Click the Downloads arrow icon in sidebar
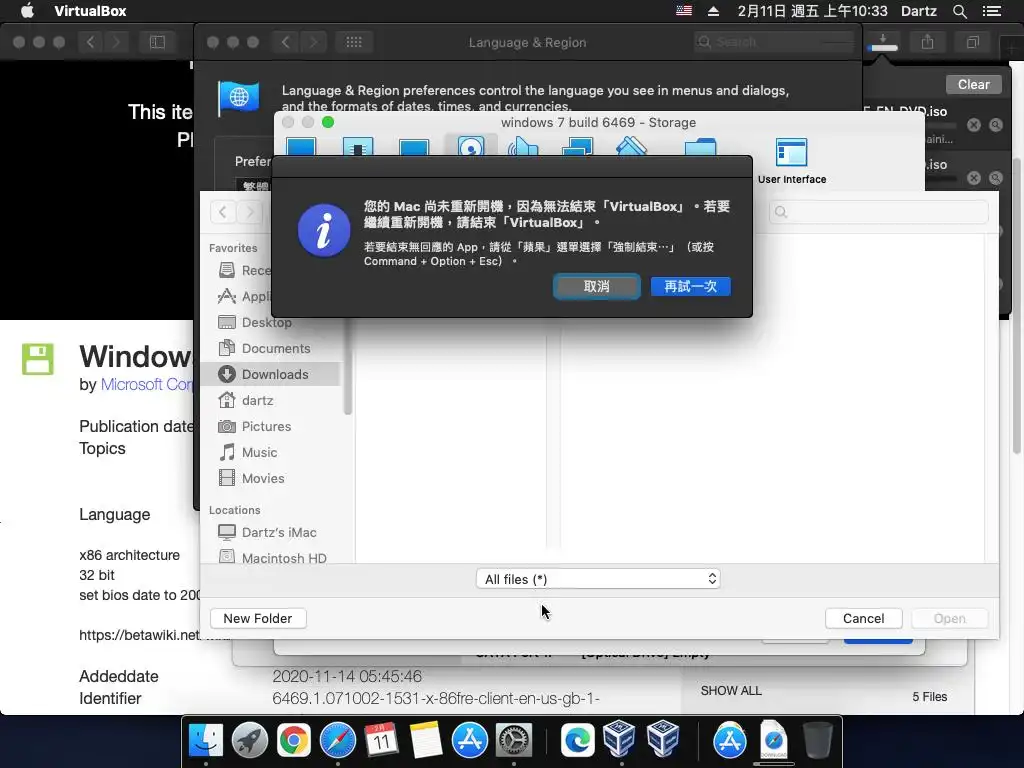Image resolution: width=1024 pixels, height=768 pixels. tap(227, 374)
